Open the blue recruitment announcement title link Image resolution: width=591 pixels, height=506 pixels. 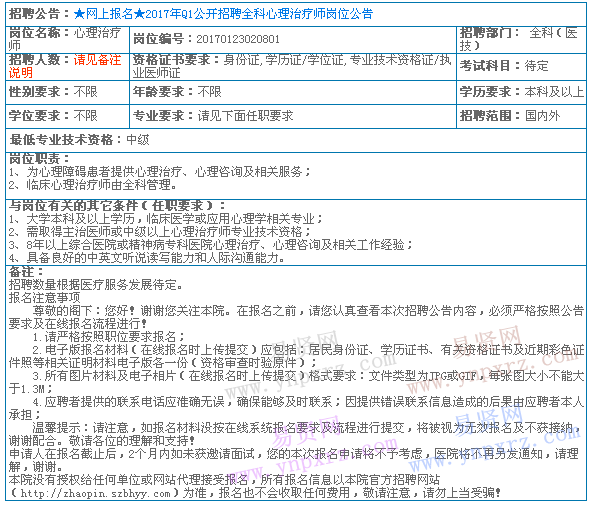[x=223, y=14]
